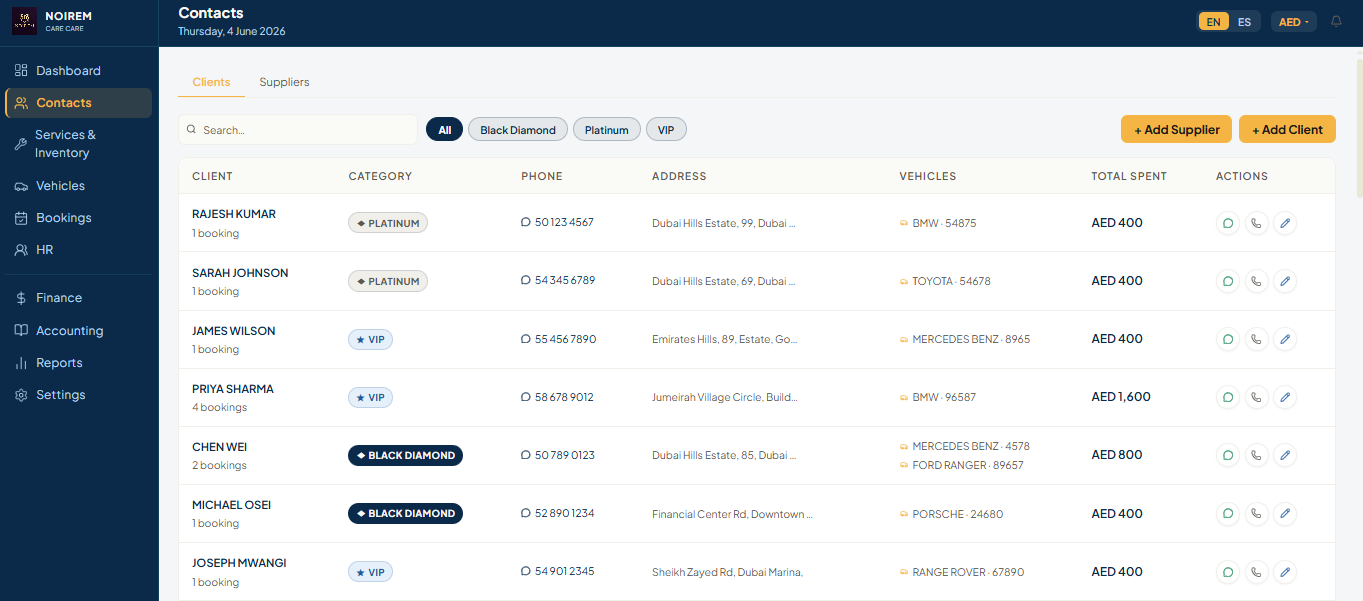The height and width of the screenshot is (601, 1363).
Task: Edit Joseph Mwangi's client details
Action: [1285, 572]
